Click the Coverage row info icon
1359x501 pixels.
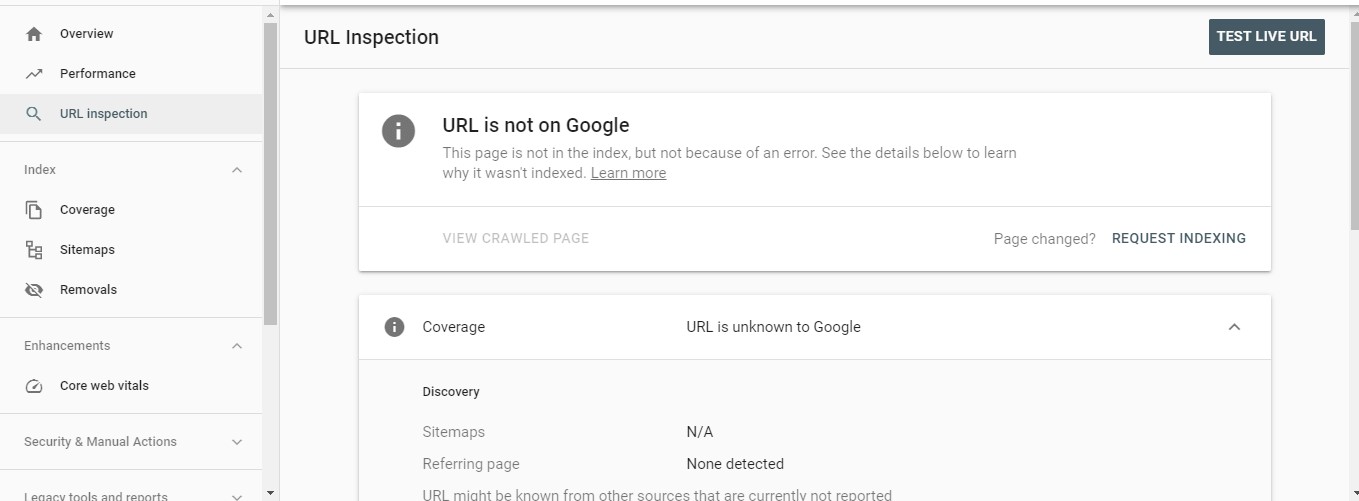(x=395, y=327)
